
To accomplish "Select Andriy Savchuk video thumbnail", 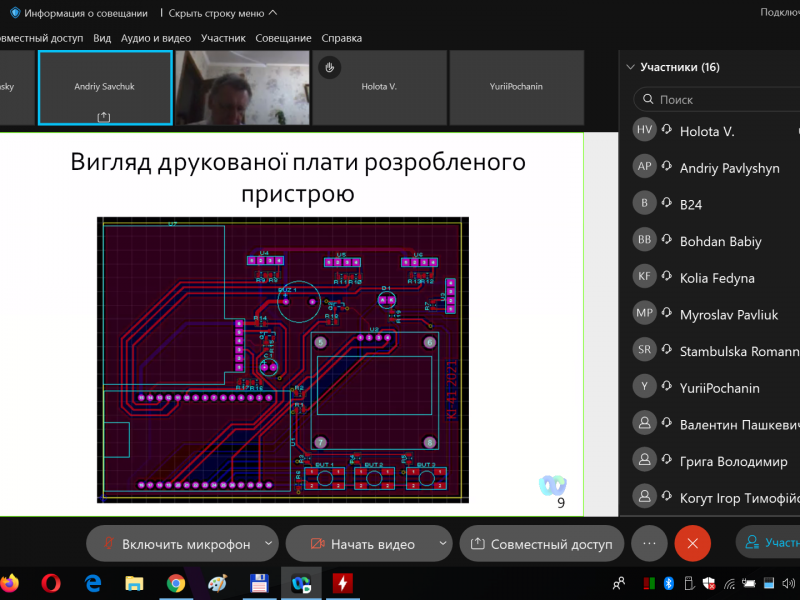I will [105, 88].
